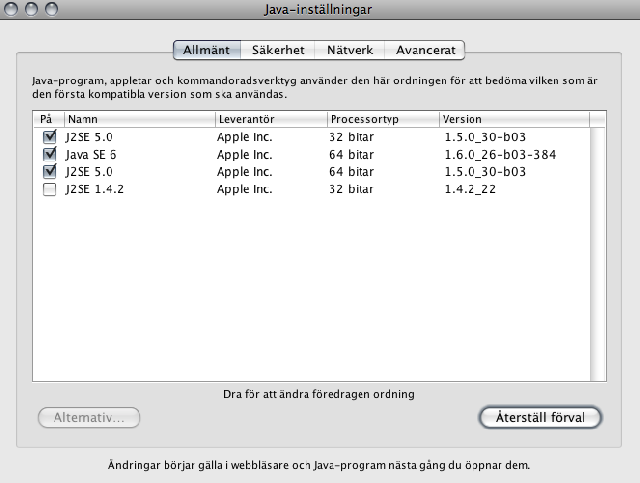Uncheck the J2SE 5.0 32 bitar checkbox
The height and width of the screenshot is (483, 640).
pyautogui.click(x=49, y=137)
